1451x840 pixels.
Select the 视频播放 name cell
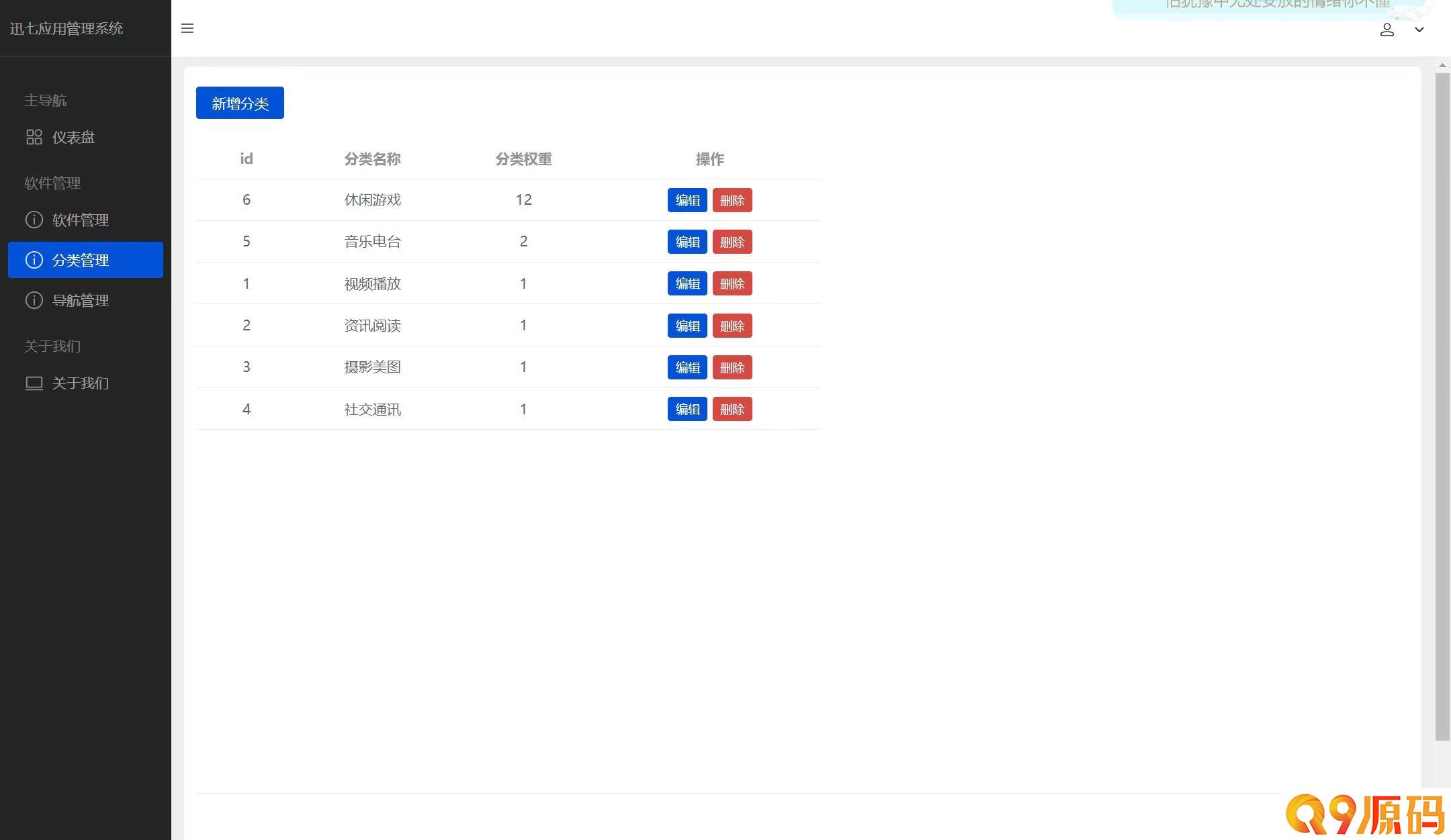372,283
